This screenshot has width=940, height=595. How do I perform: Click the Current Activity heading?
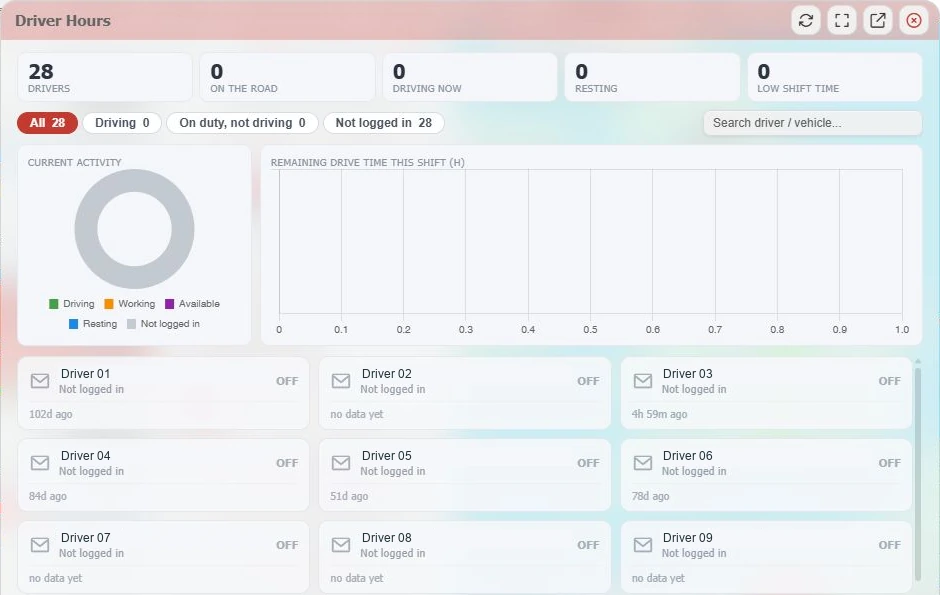(74, 162)
